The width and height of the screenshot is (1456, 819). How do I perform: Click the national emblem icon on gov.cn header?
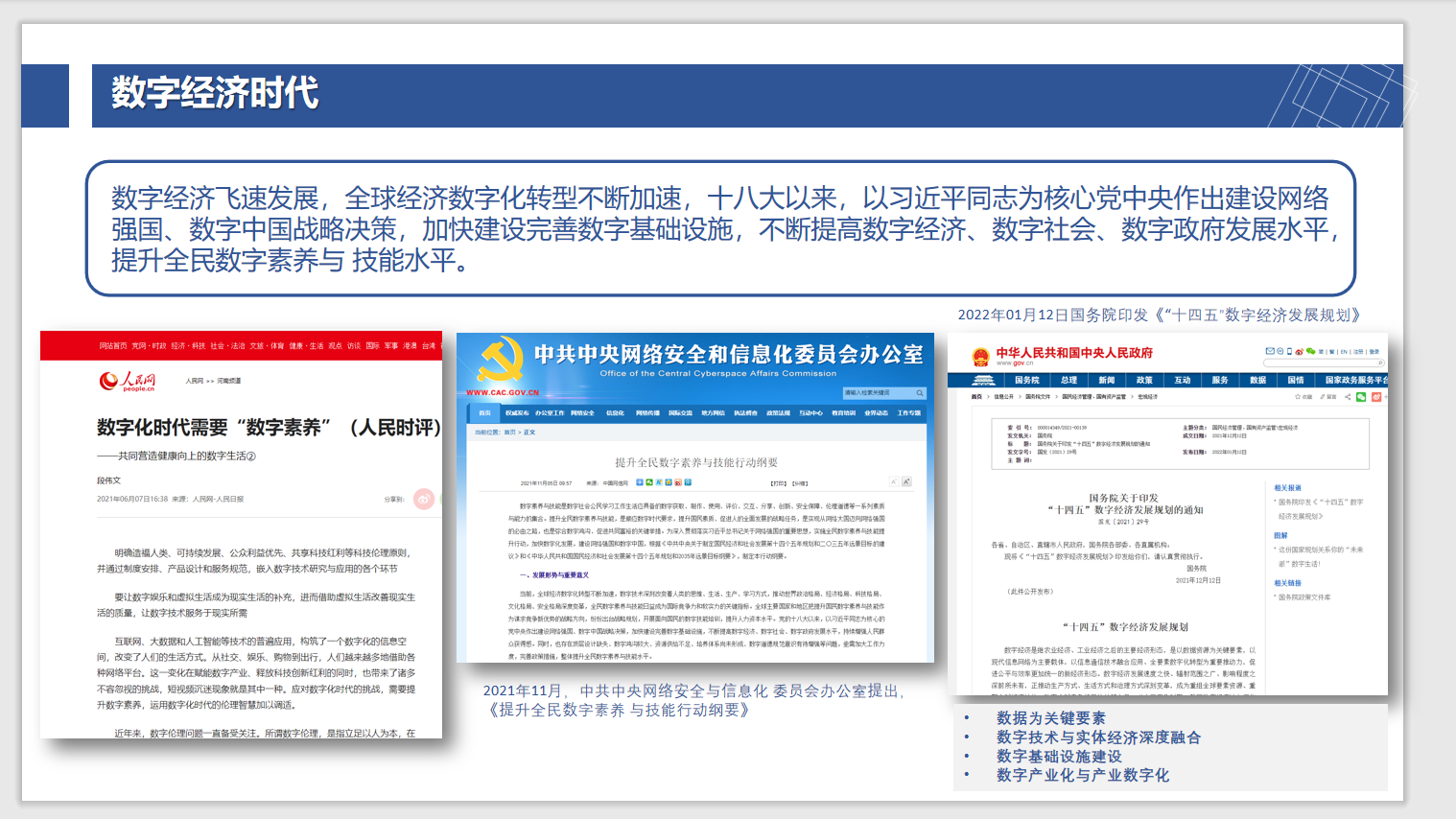coord(980,357)
